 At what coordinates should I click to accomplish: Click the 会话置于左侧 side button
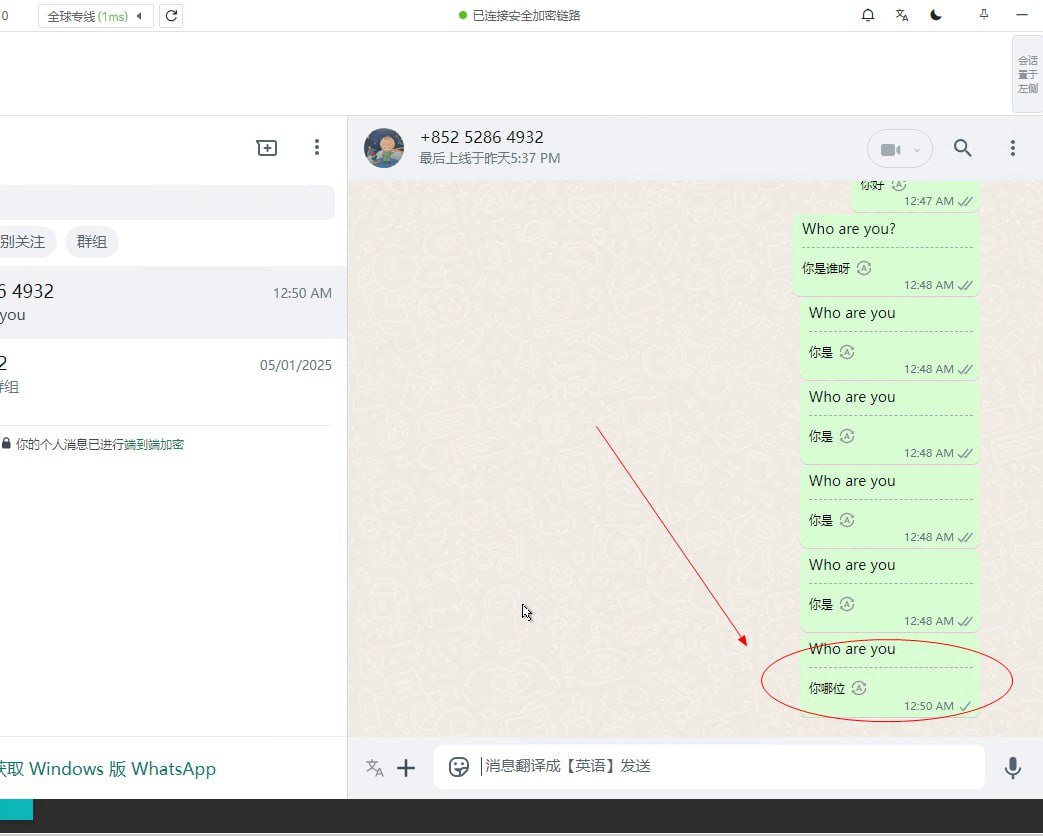coord(1027,75)
